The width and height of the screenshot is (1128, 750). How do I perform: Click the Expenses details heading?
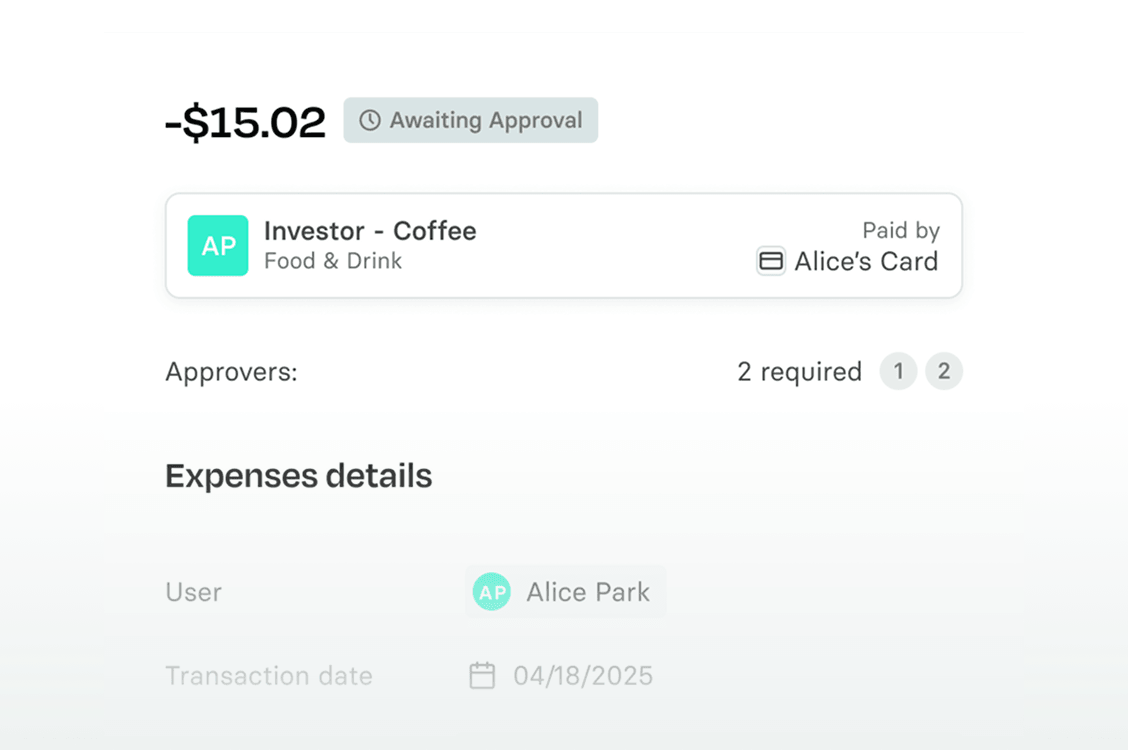[x=298, y=476]
